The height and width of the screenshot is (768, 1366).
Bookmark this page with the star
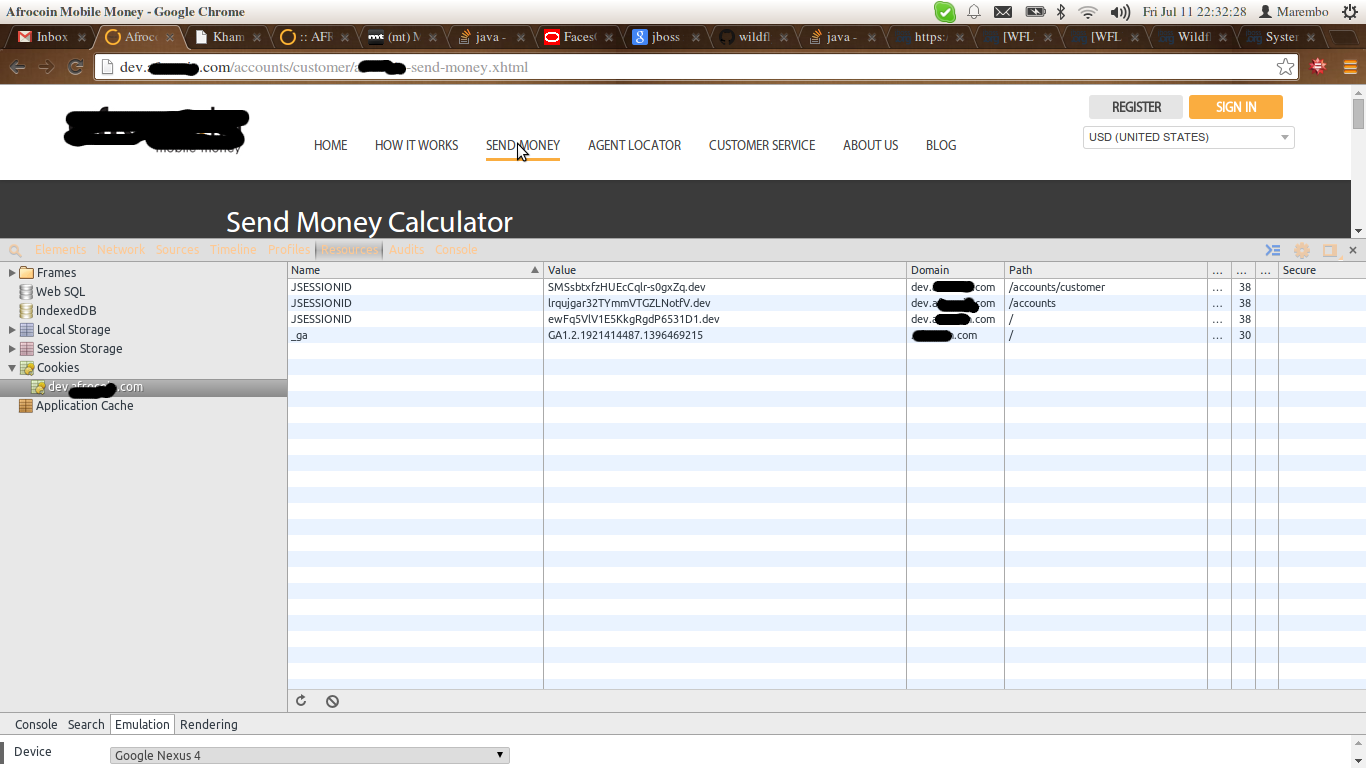(1286, 67)
